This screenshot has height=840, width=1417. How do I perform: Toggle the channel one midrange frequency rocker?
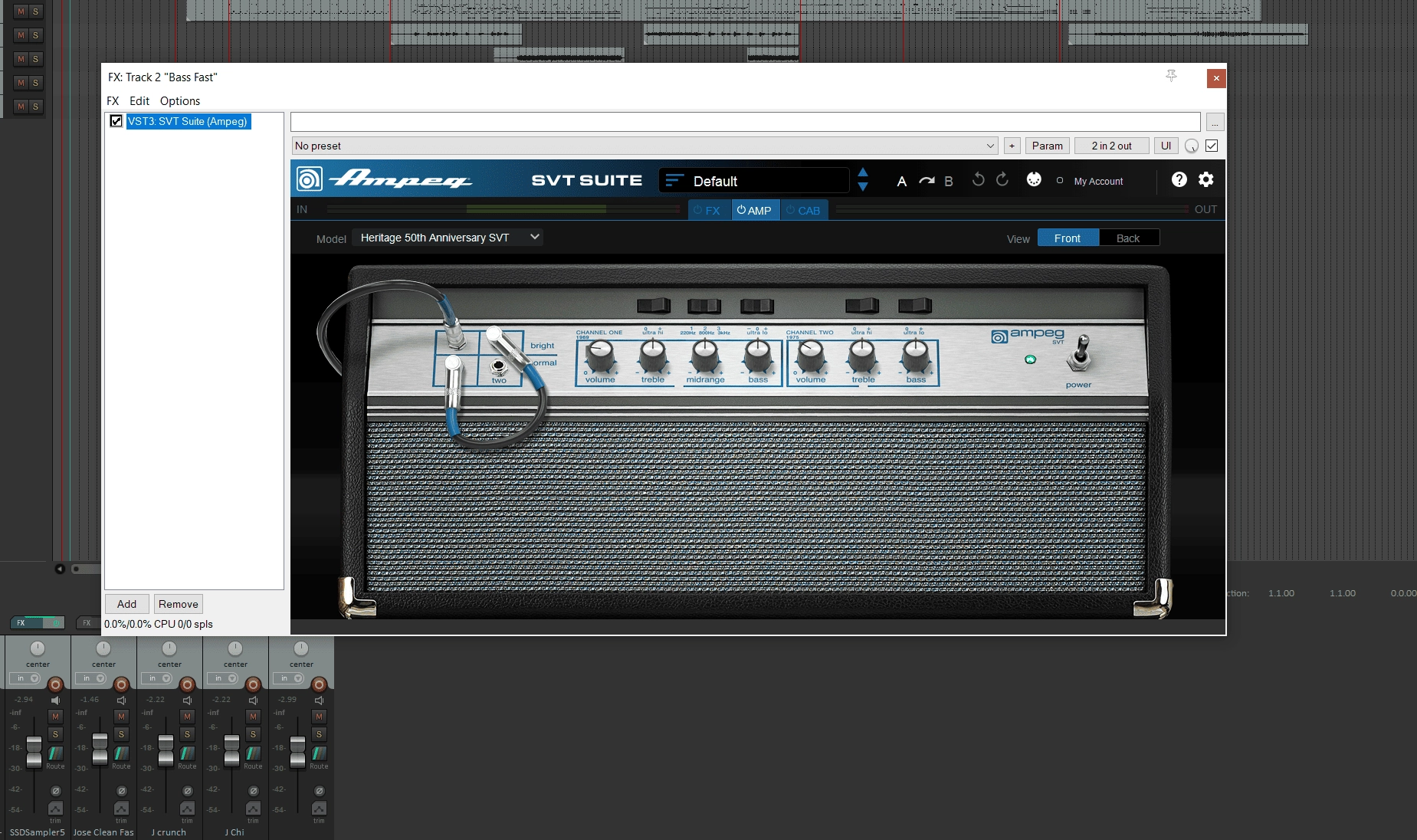tap(704, 306)
